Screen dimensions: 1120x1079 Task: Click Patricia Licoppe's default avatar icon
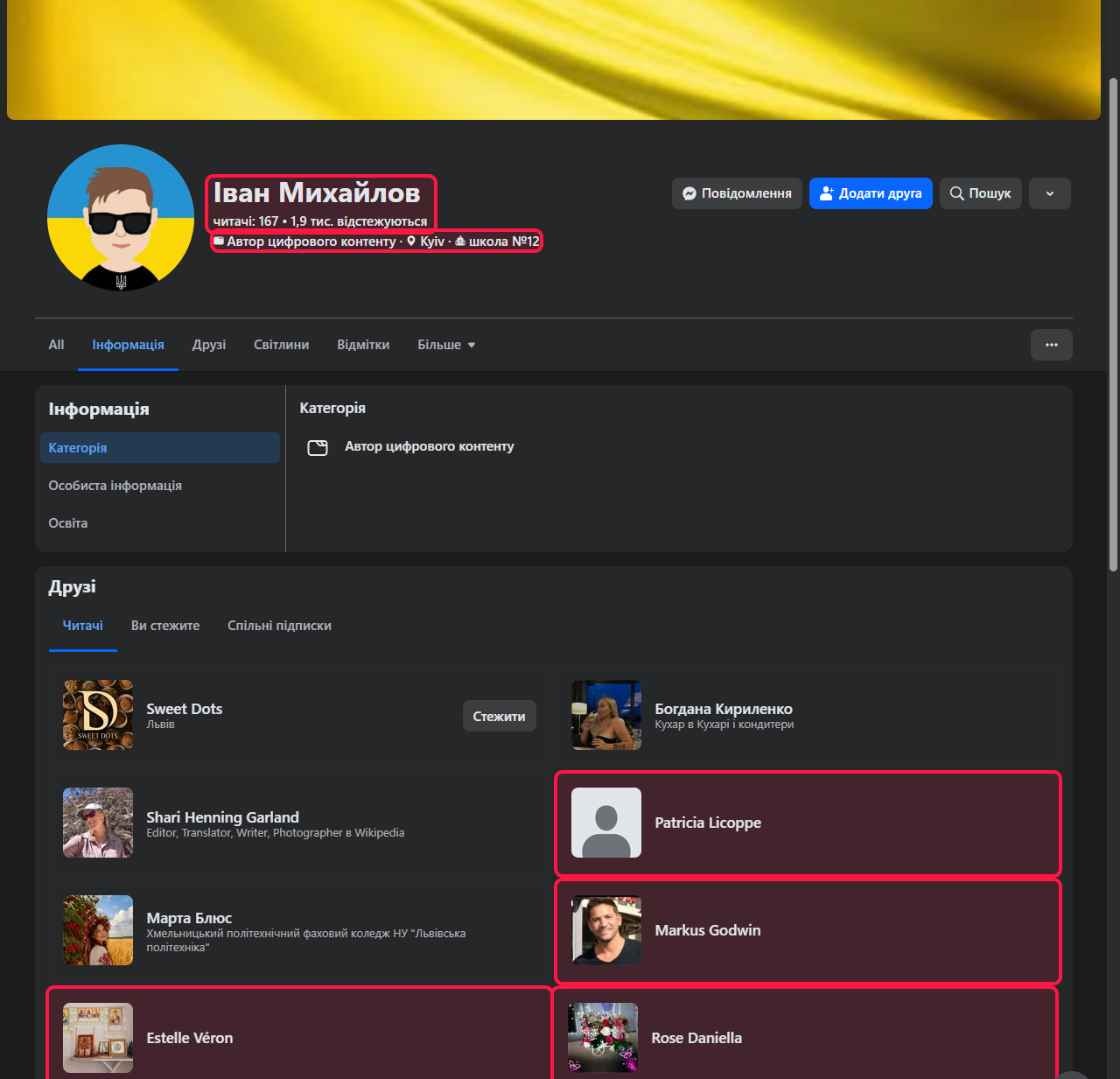(606, 823)
